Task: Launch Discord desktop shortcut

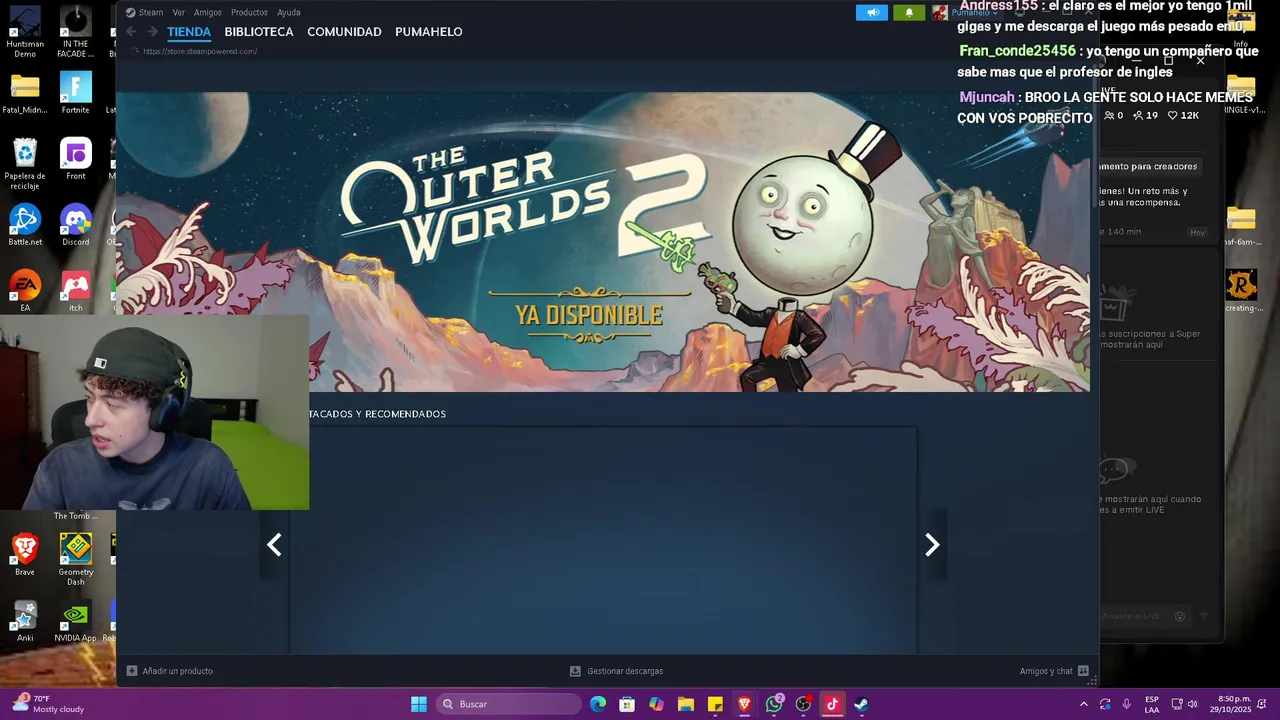Action: pos(75,226)
